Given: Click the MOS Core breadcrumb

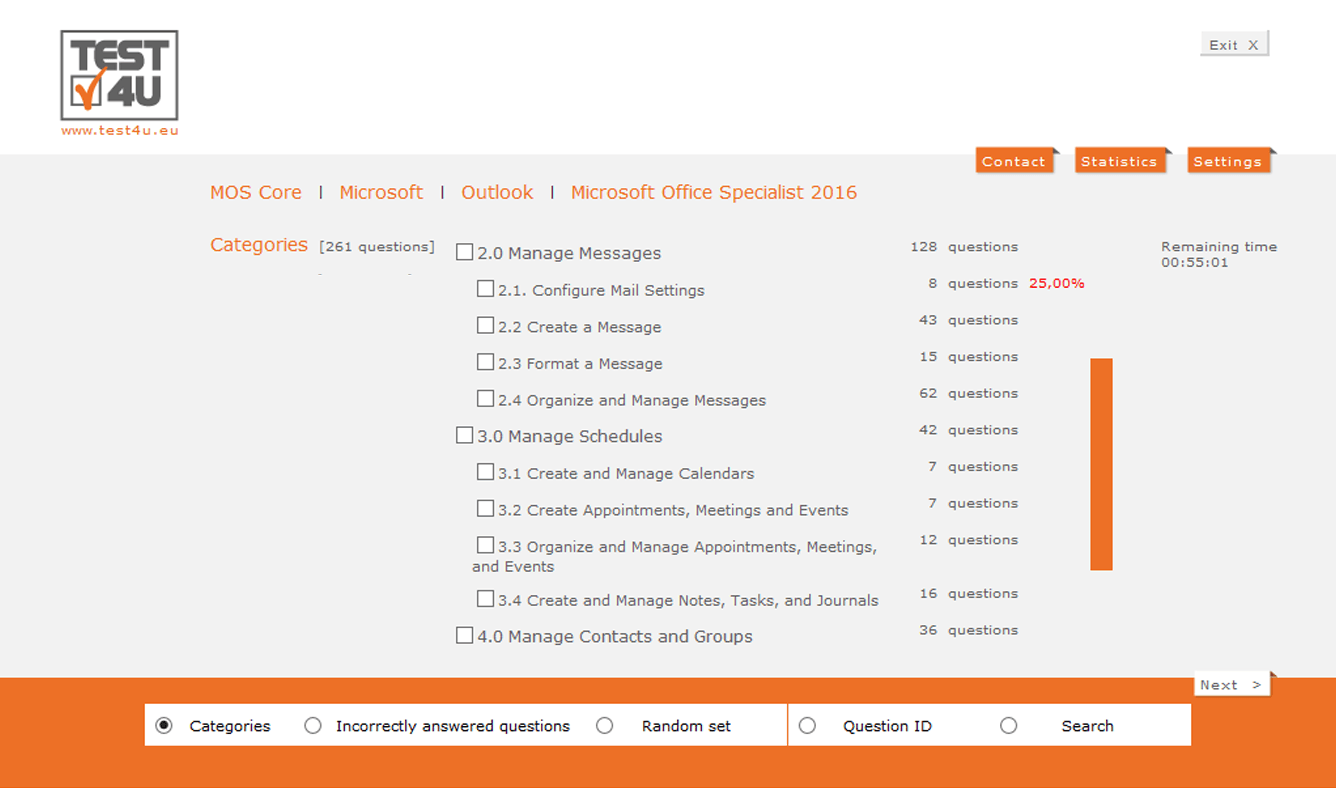Looking at the screenshot, I should point(256,192).
